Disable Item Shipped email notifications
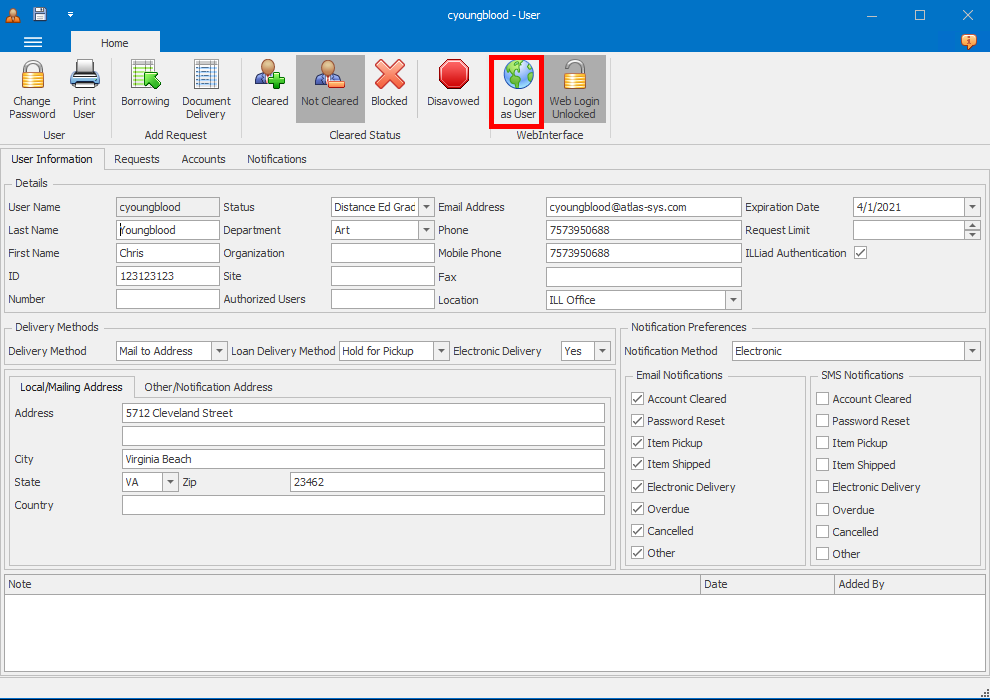The image size is (990, 700). click(637, 464)
